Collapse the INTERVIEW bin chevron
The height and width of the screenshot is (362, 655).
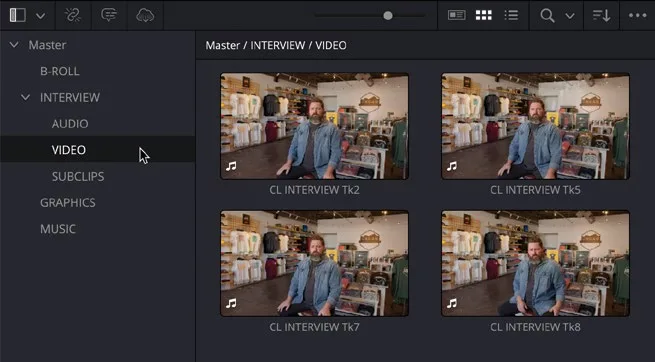tap(25, 97)
